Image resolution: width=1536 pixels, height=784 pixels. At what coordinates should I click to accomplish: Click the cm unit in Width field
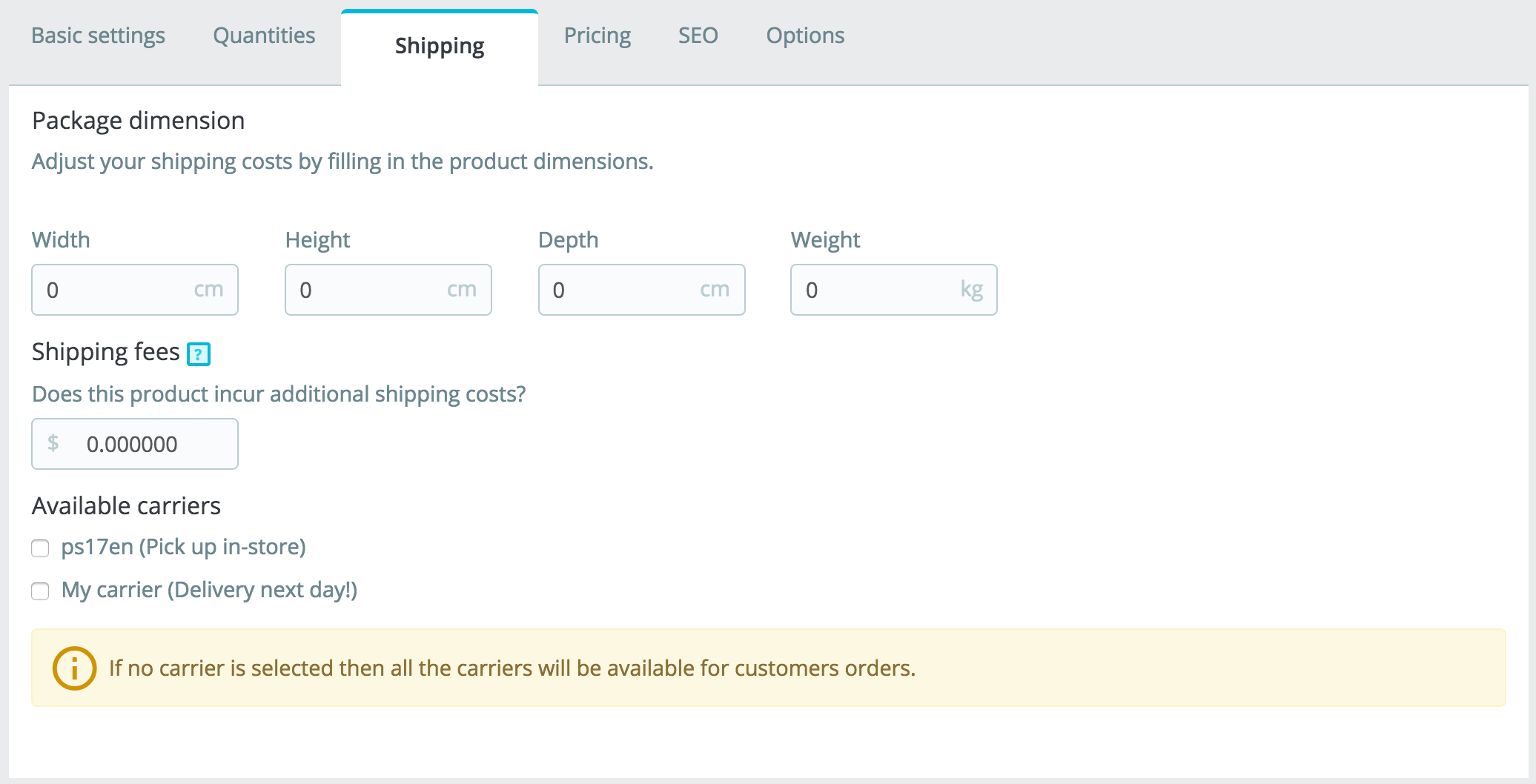(x=208, y=290)
